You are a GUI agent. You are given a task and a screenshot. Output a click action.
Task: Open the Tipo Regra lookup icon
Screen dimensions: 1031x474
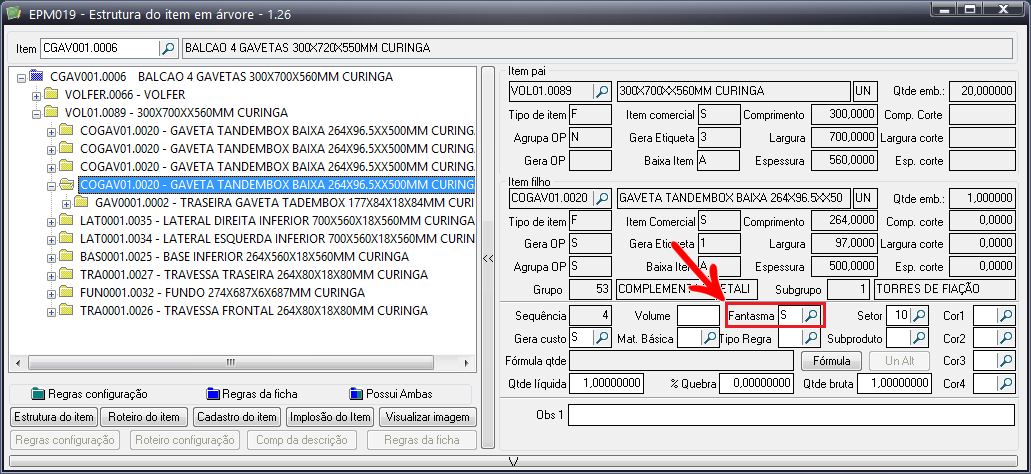click(812, 339)
